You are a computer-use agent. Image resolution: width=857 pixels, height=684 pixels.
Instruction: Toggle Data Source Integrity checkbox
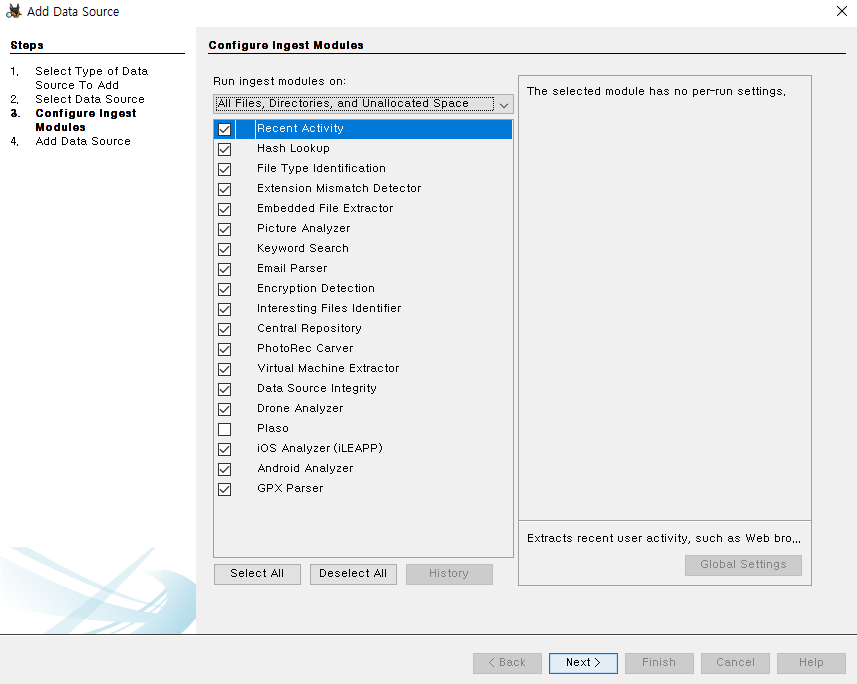click(225, 389)
